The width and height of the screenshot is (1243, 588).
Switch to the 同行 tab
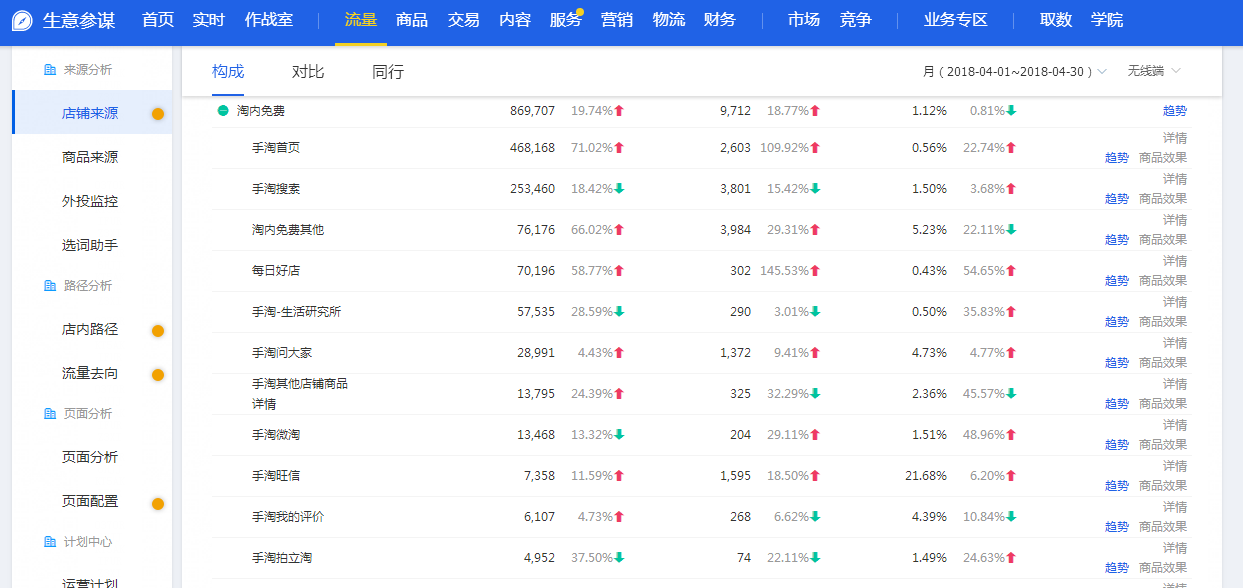(388, 72)
